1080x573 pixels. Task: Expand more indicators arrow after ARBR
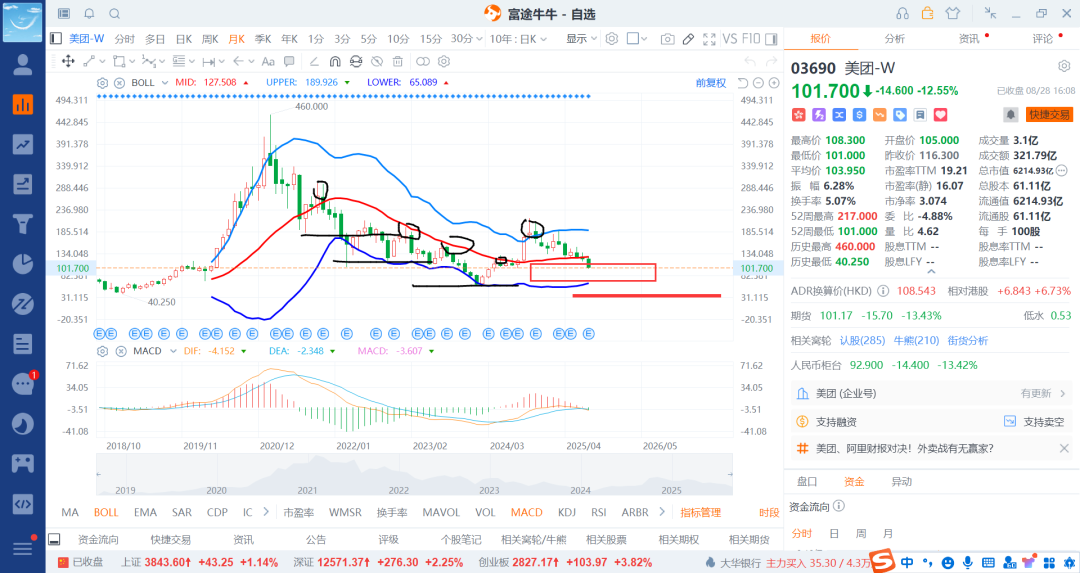[x=662, y=512]
